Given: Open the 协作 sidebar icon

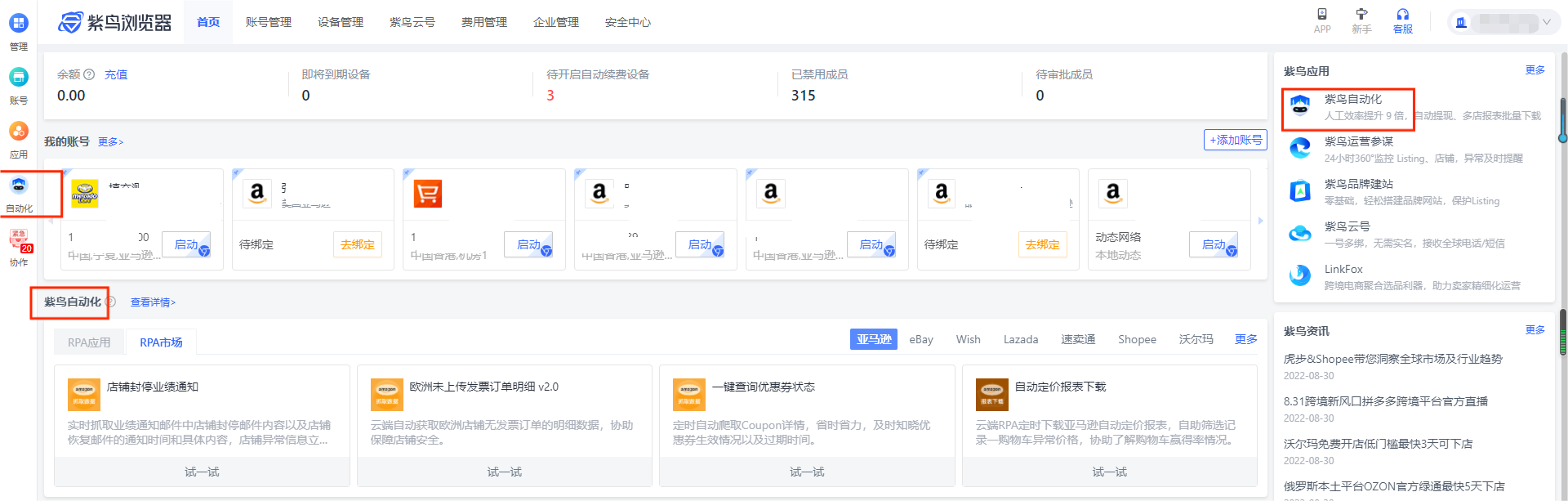Looking at the screenshot, I should 19,239.
